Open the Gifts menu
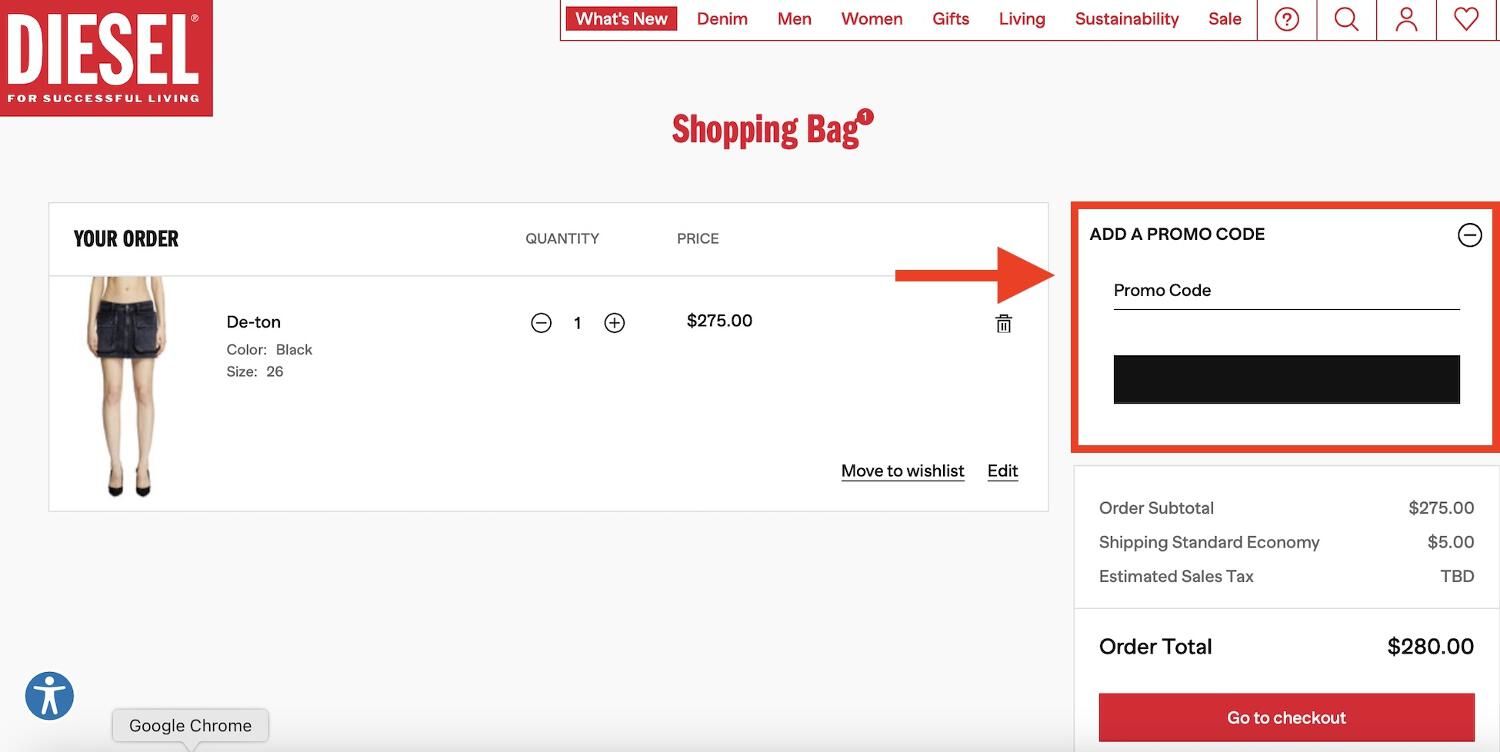Viewport: 1500px width, 752px height. point(951,19)
